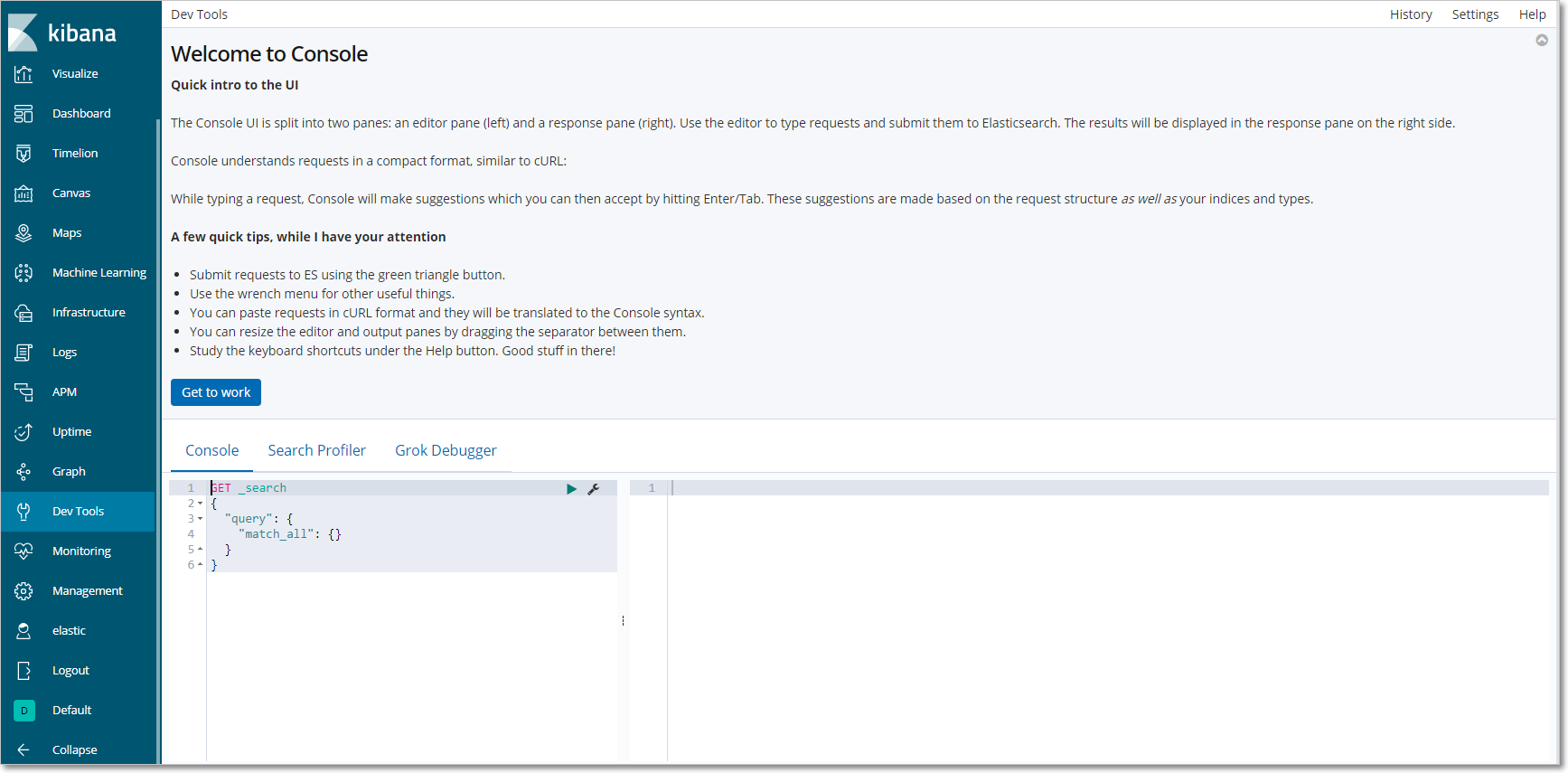Click the Dev Tools breadcrumb title
The height and width of the screenshot is (773, 1568).
(x=199, y=14)
